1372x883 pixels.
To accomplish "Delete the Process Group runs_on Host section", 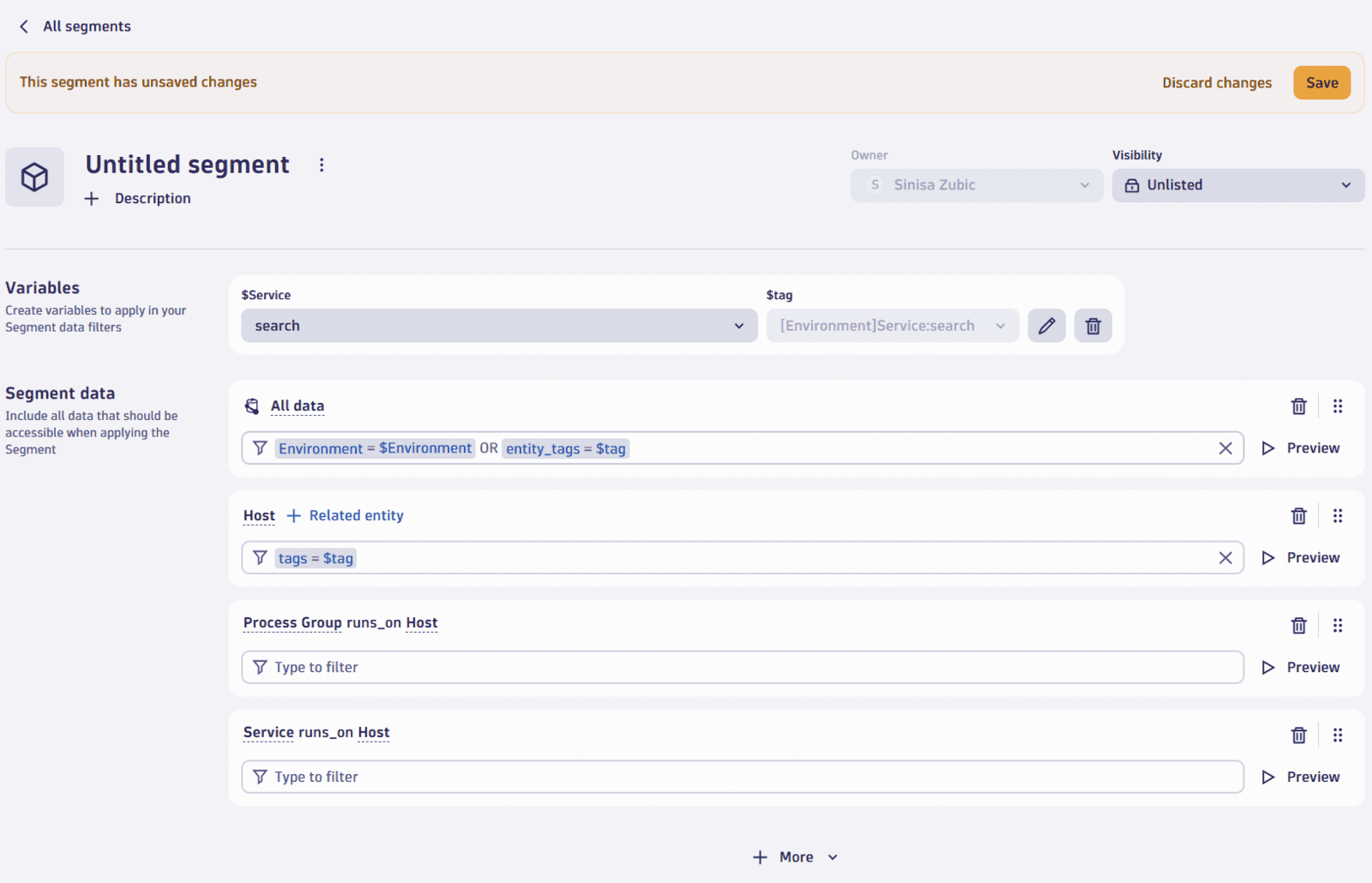I will tap(1298, 625).
